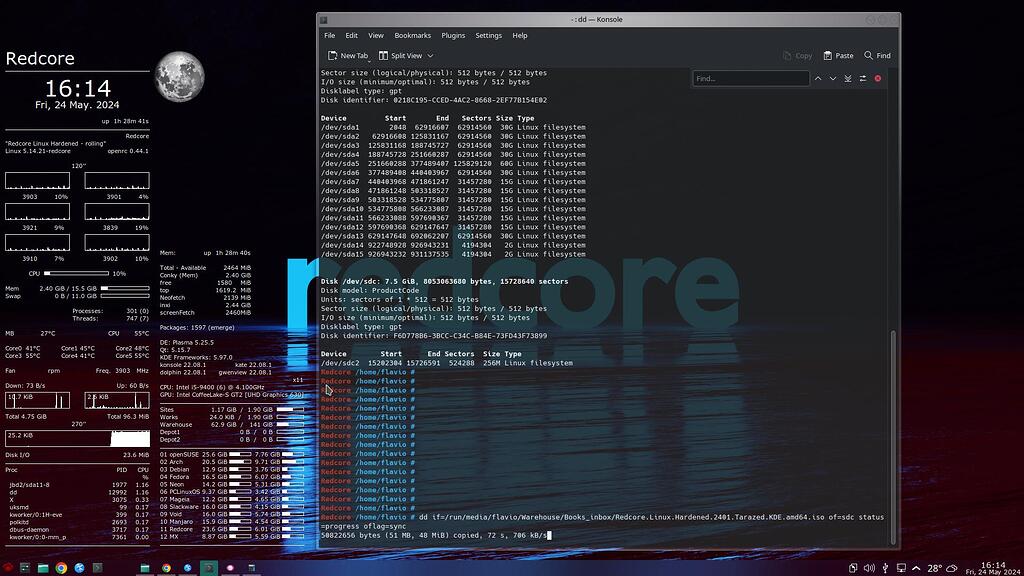
Task: Open the volume icon in the system tray
Action: pyautogui.click(x=868, y=568)
